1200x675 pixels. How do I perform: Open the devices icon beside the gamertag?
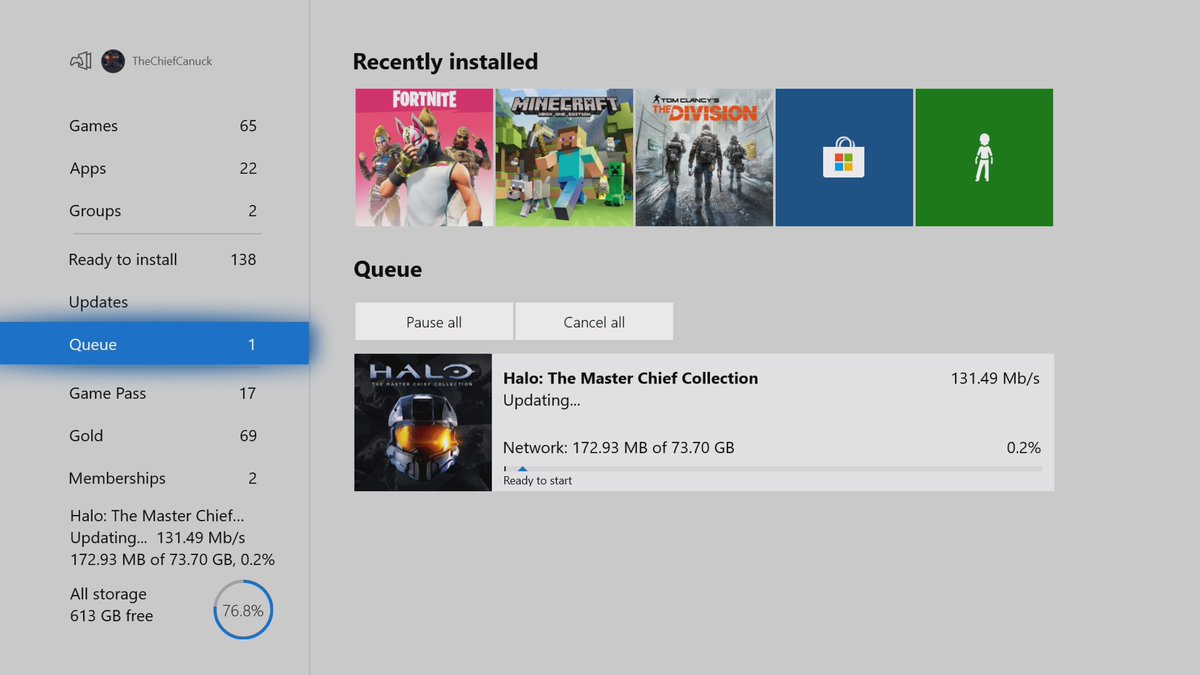pyautogui.click(x=81, y=61)
